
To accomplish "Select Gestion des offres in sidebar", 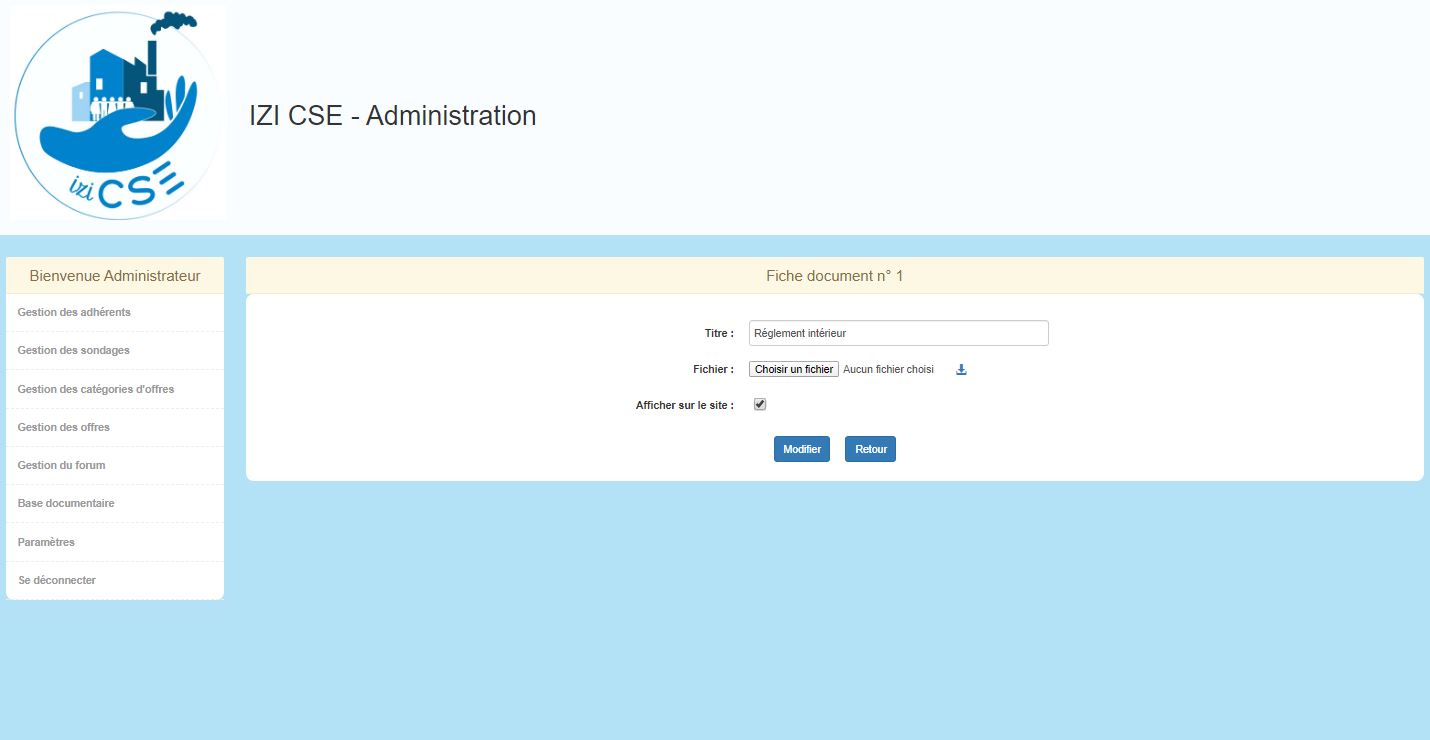I will [x=64, y=427].
